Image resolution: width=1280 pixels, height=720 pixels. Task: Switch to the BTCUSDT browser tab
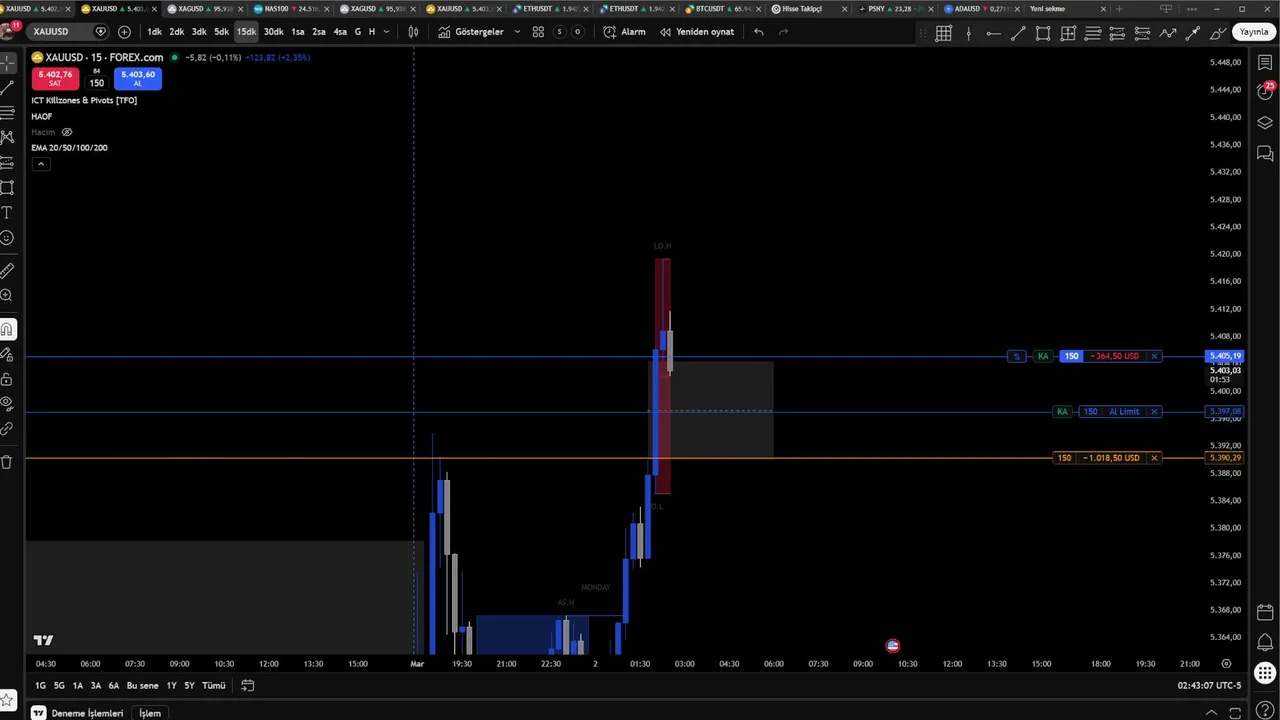[720, 9]
